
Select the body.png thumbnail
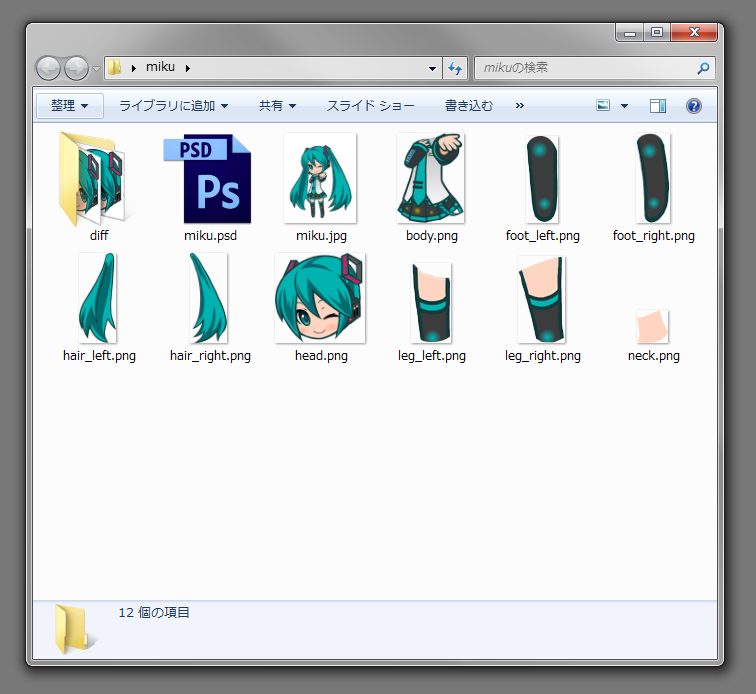[431, 178]
